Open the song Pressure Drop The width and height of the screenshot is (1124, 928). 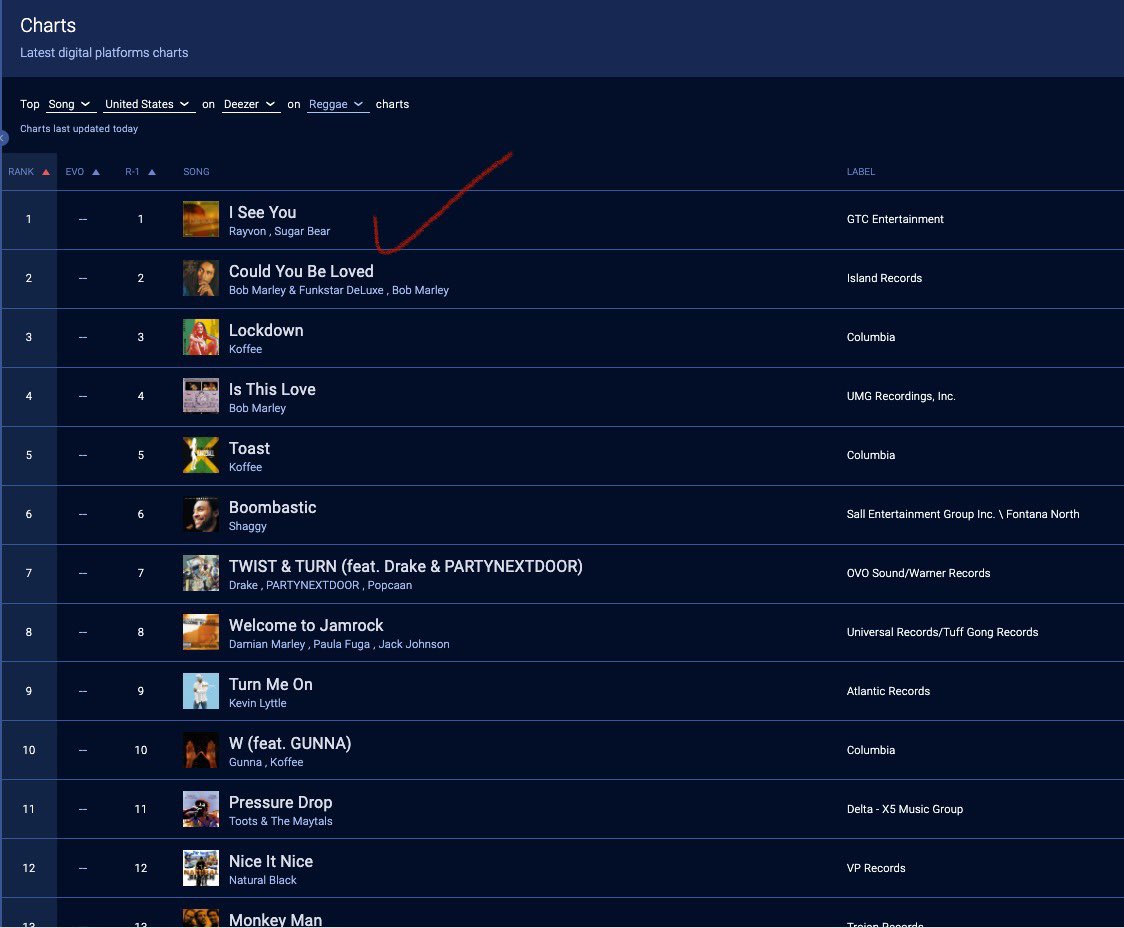tap(280, 803)
